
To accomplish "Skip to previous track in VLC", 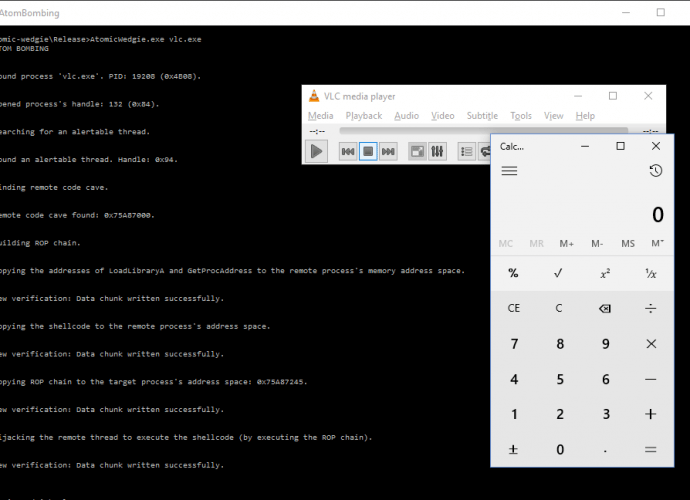I will click(348, 152).
